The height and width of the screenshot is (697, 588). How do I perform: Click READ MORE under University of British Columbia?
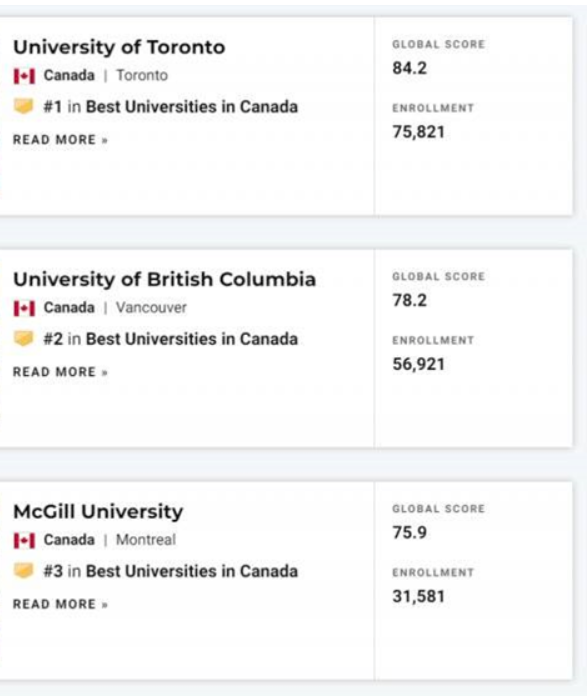coord(60,372)
